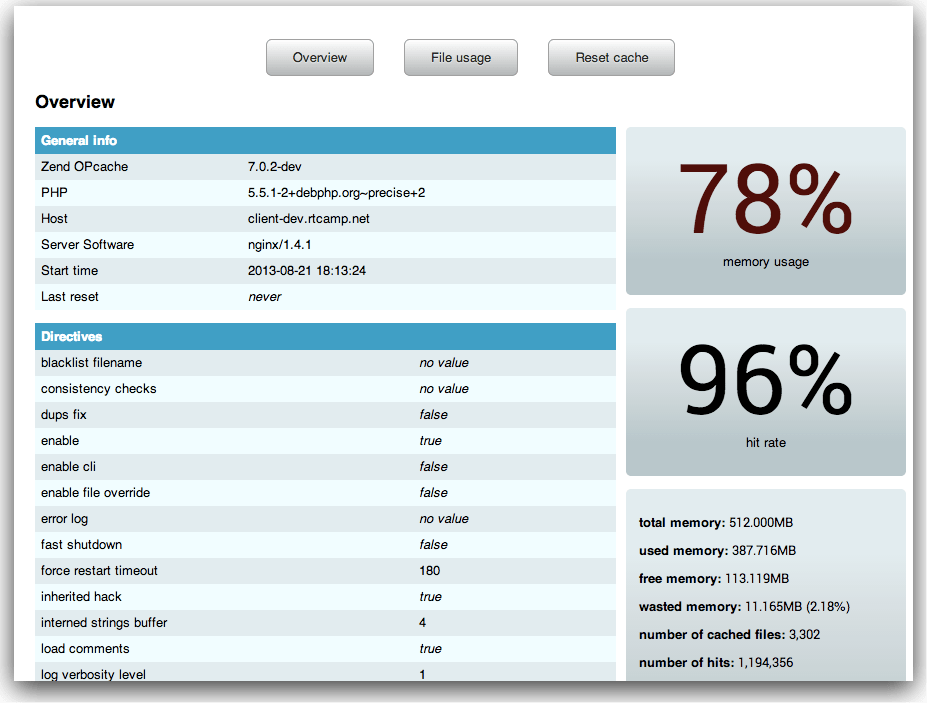Screen dimensions: 927x703
Task: Click server software value nginx/1.4.1
Action: (280, 245)
